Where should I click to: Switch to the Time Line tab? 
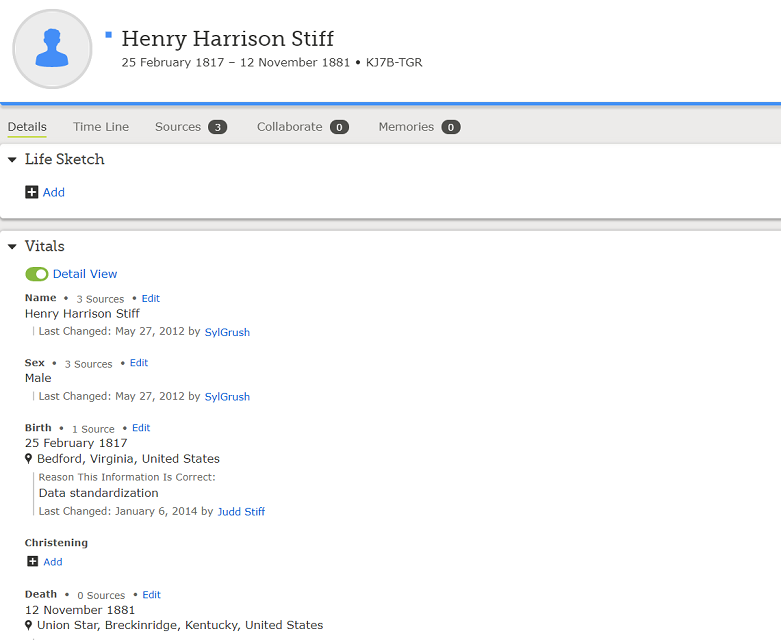(x=101, y=127)
